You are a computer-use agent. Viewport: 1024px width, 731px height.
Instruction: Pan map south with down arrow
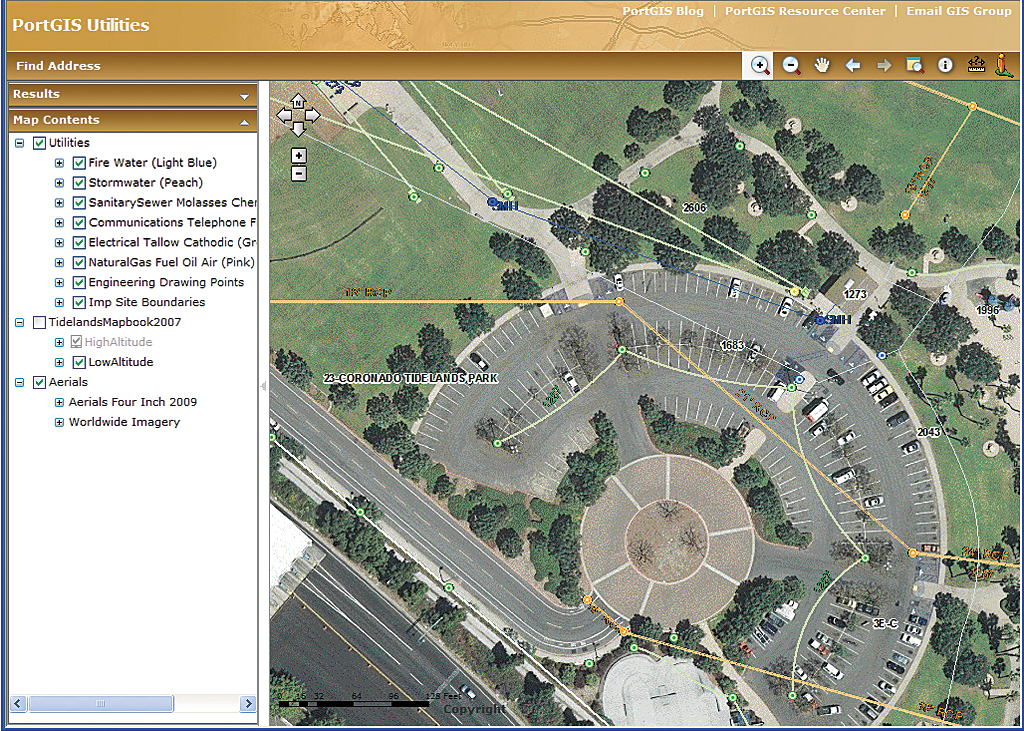point(298,129)
